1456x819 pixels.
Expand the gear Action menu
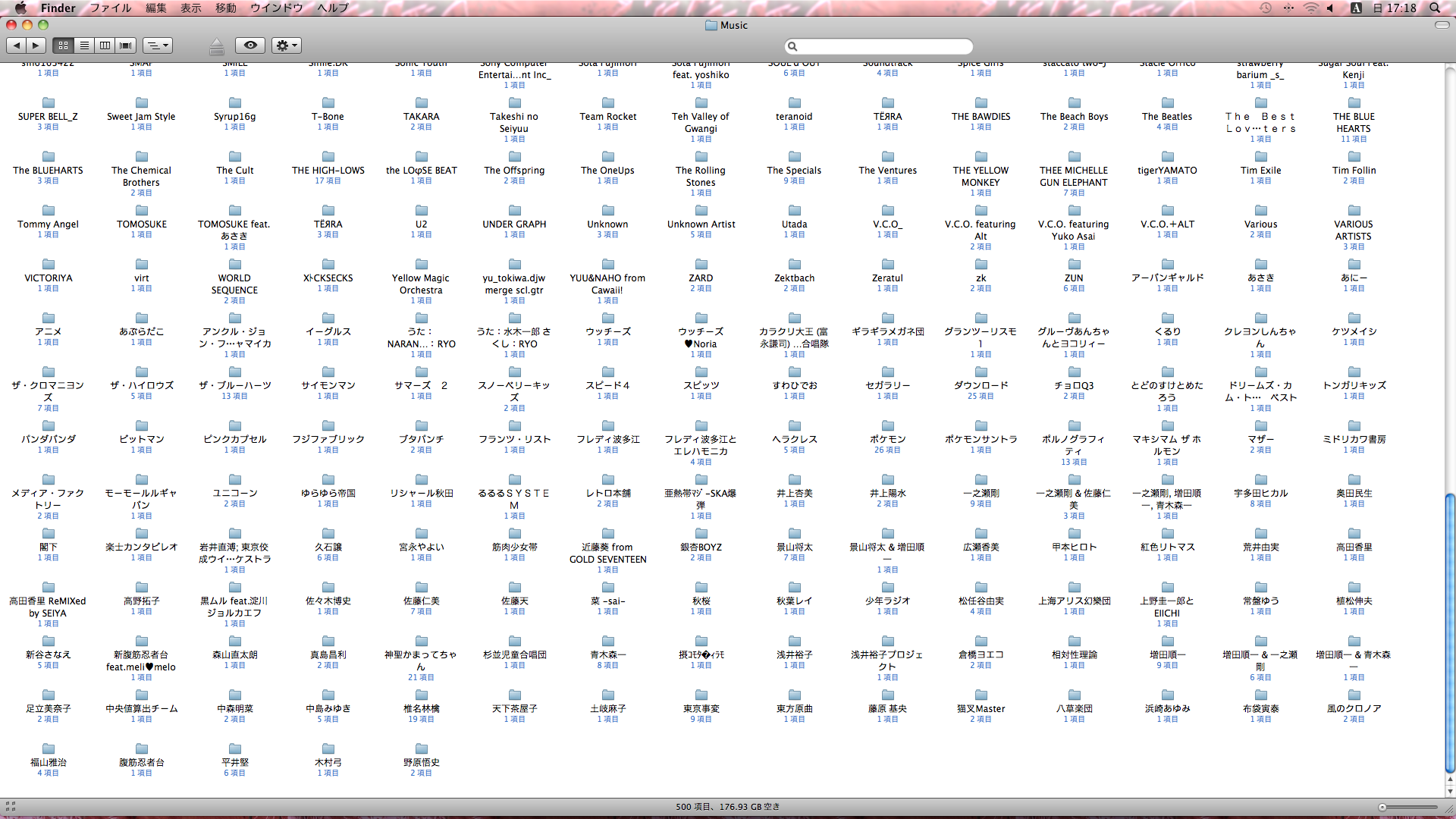click(287, 45)
